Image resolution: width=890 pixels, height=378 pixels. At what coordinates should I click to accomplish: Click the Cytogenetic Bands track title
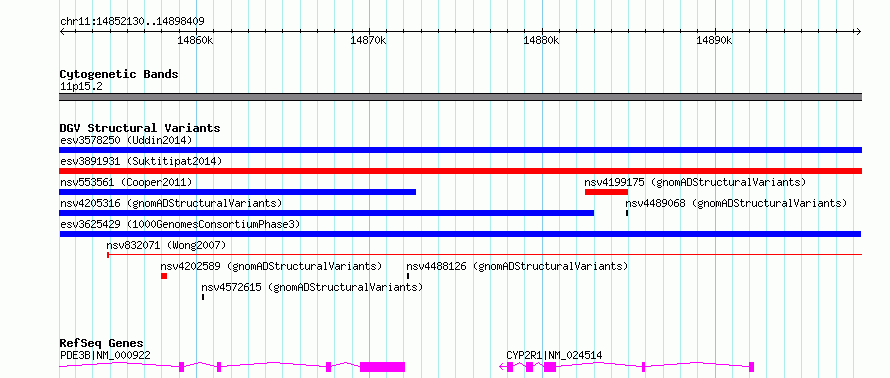tap(119, 74)
